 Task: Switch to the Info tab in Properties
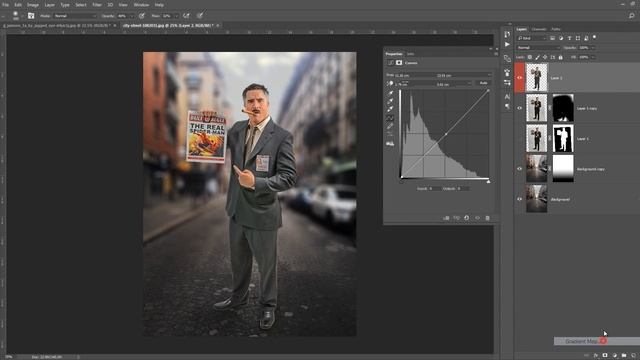tap(410, 54)
